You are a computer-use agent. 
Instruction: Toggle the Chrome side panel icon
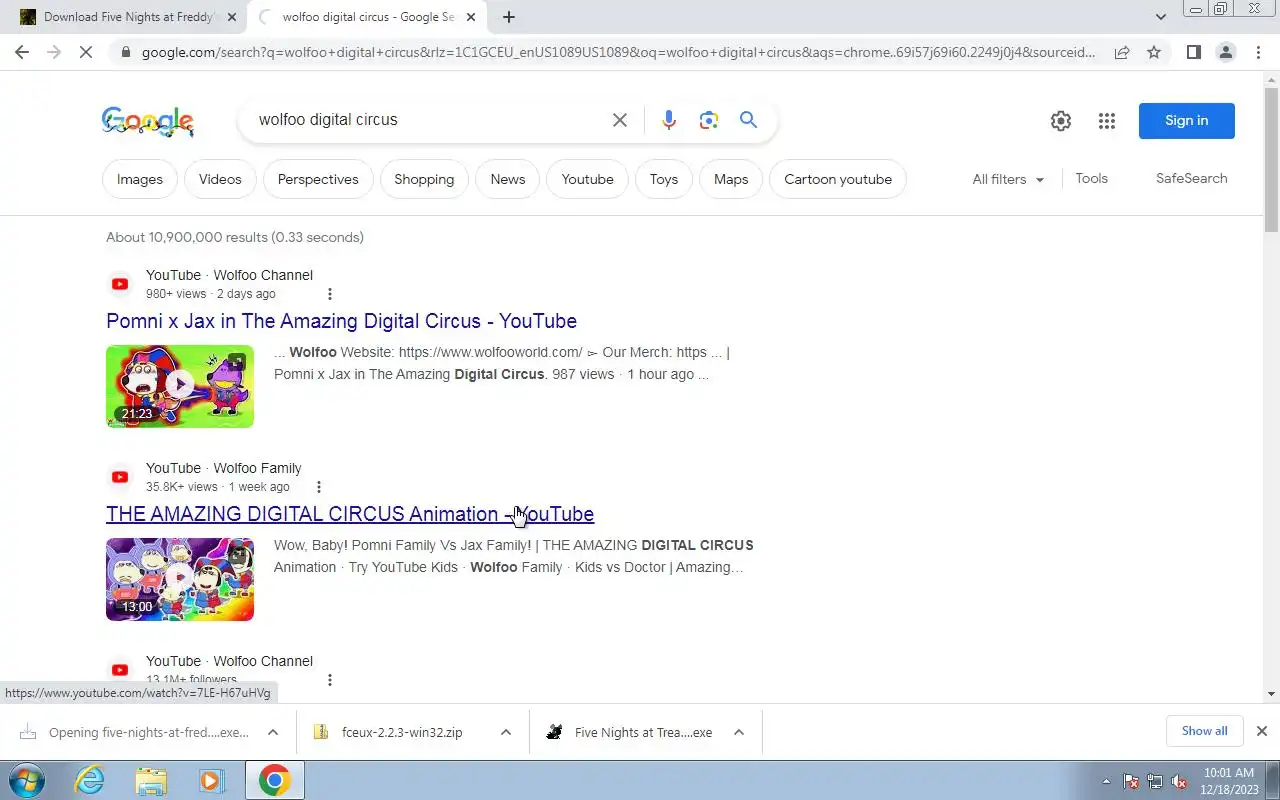click(1193, 52)
